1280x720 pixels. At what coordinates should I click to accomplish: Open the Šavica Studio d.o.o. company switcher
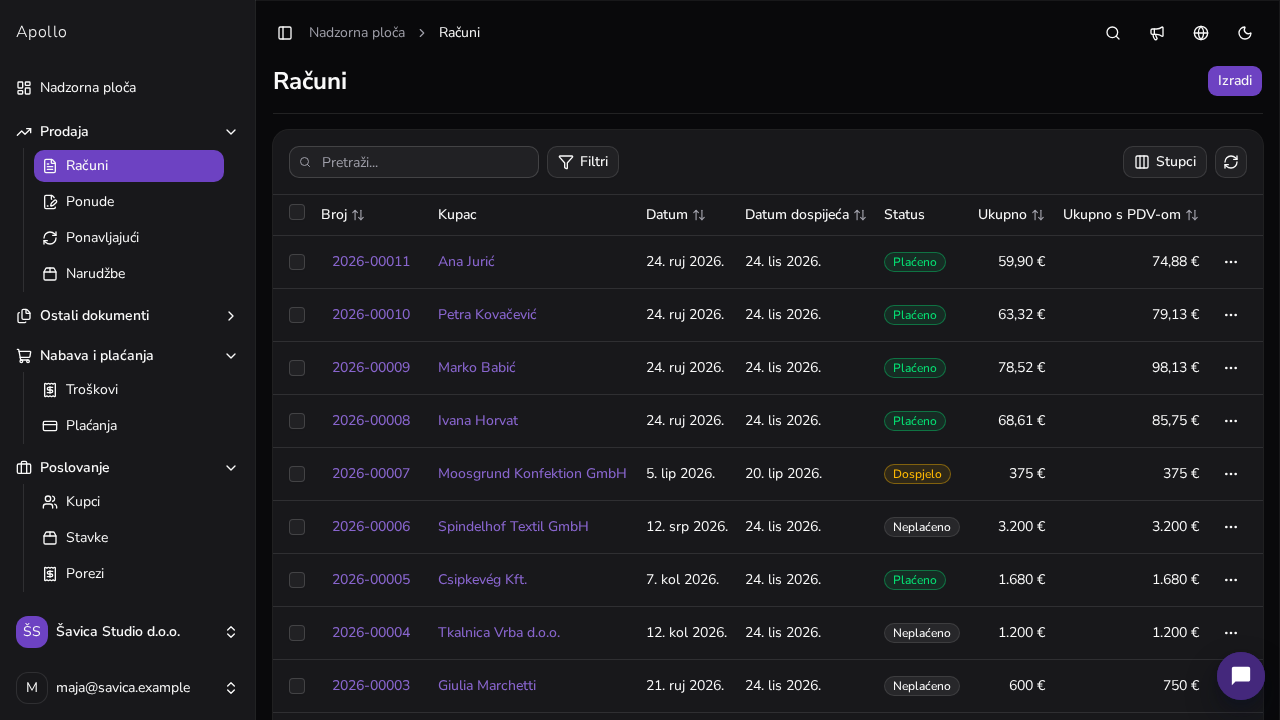pos(128,632)
